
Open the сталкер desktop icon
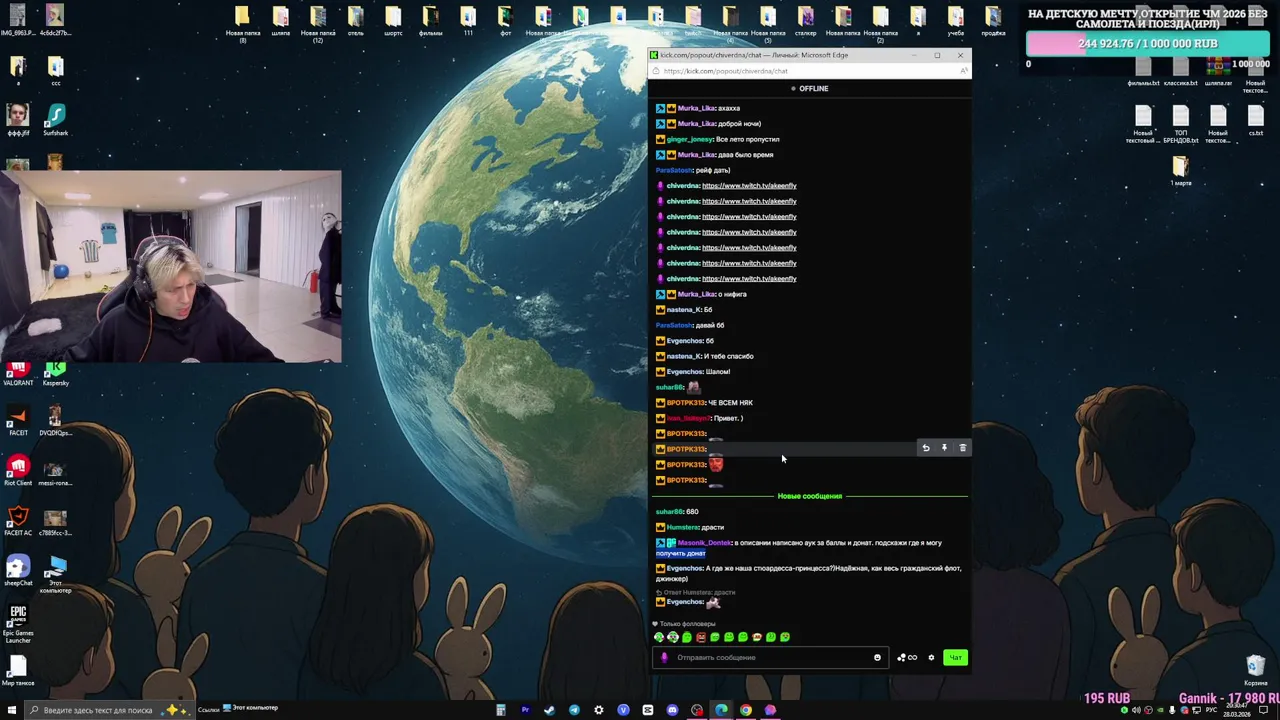point(806,21)
